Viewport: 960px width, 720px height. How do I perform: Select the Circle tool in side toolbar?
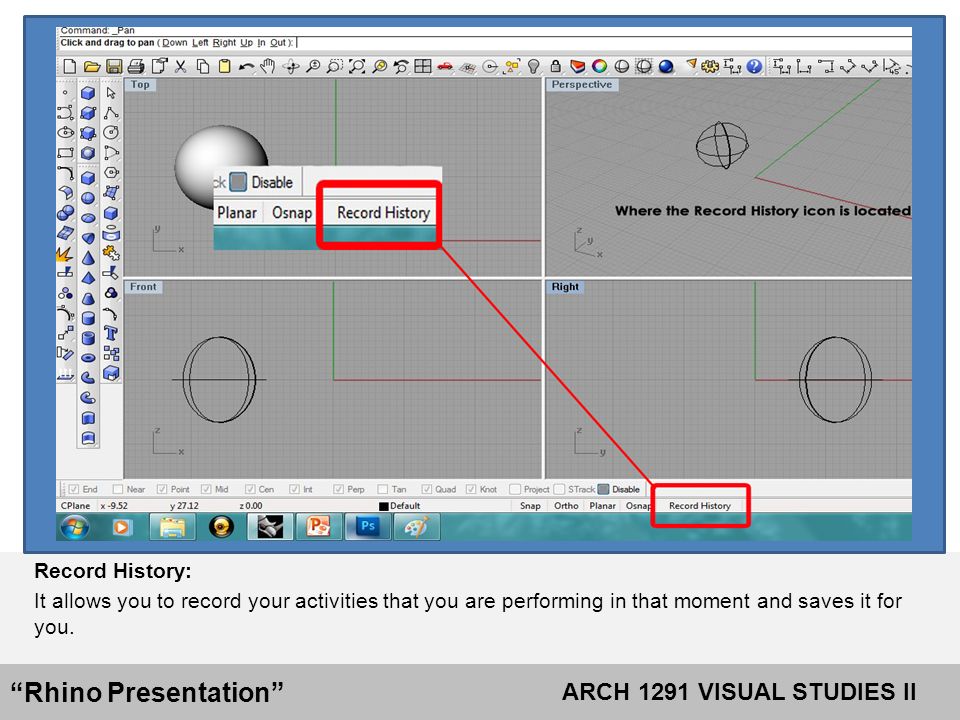coord(111,132)
